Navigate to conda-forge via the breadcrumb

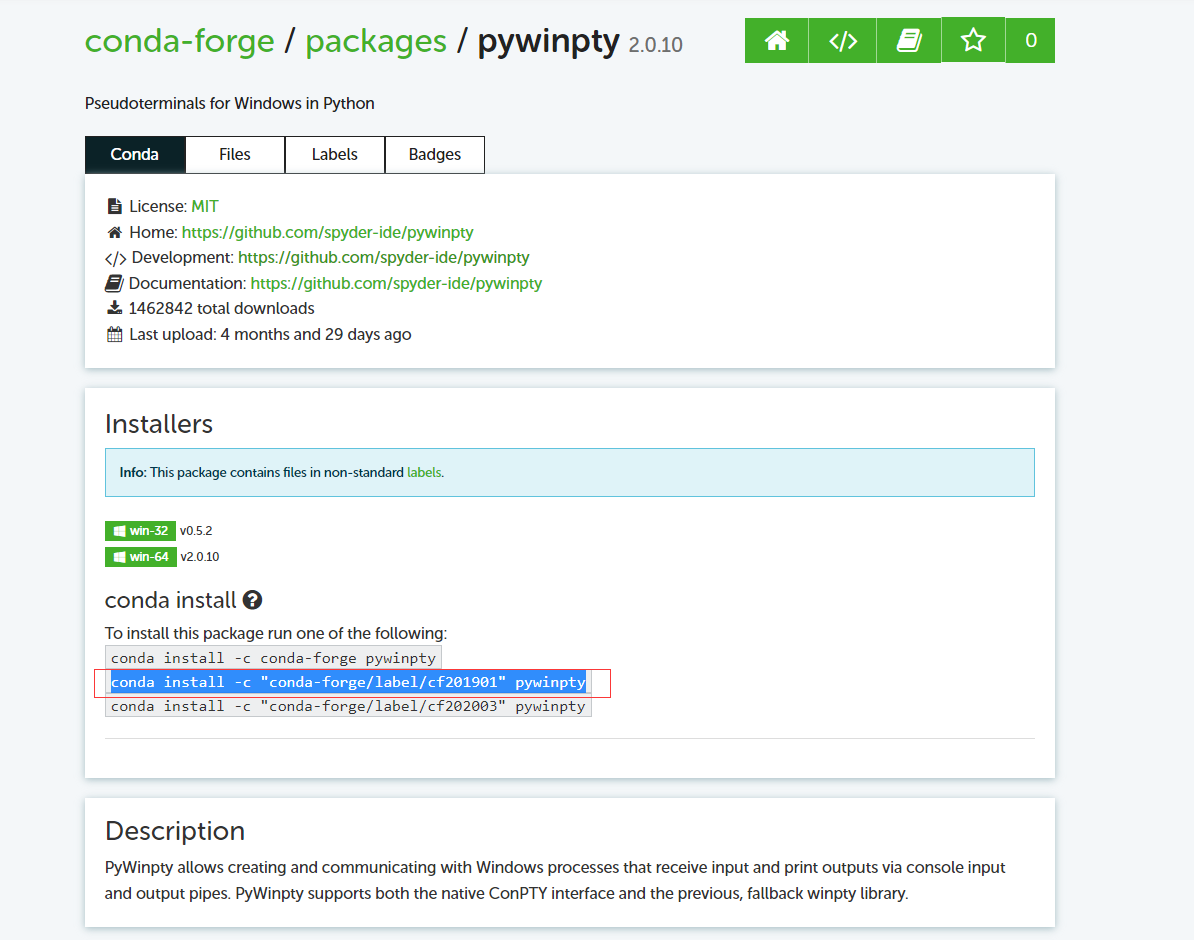pos(180,41)
